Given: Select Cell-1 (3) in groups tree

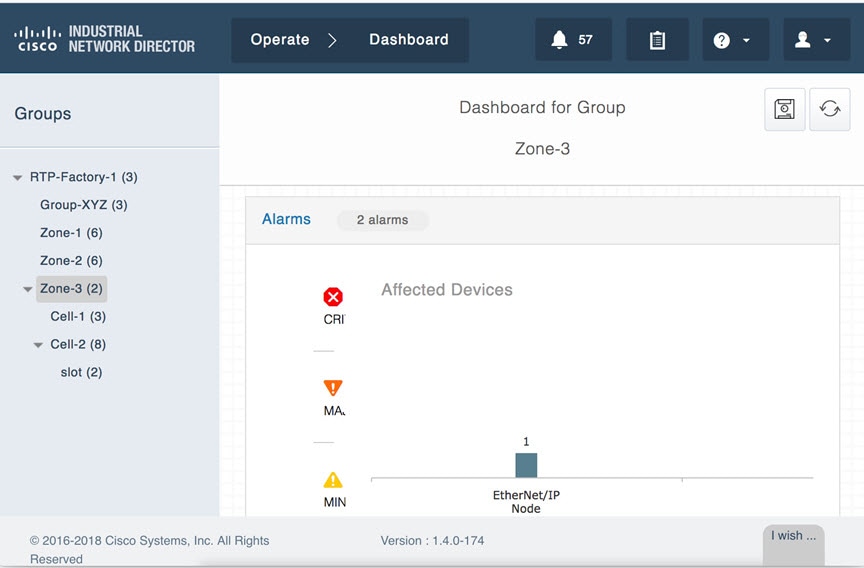Looking at the screenshot, I should pos(78,317).
